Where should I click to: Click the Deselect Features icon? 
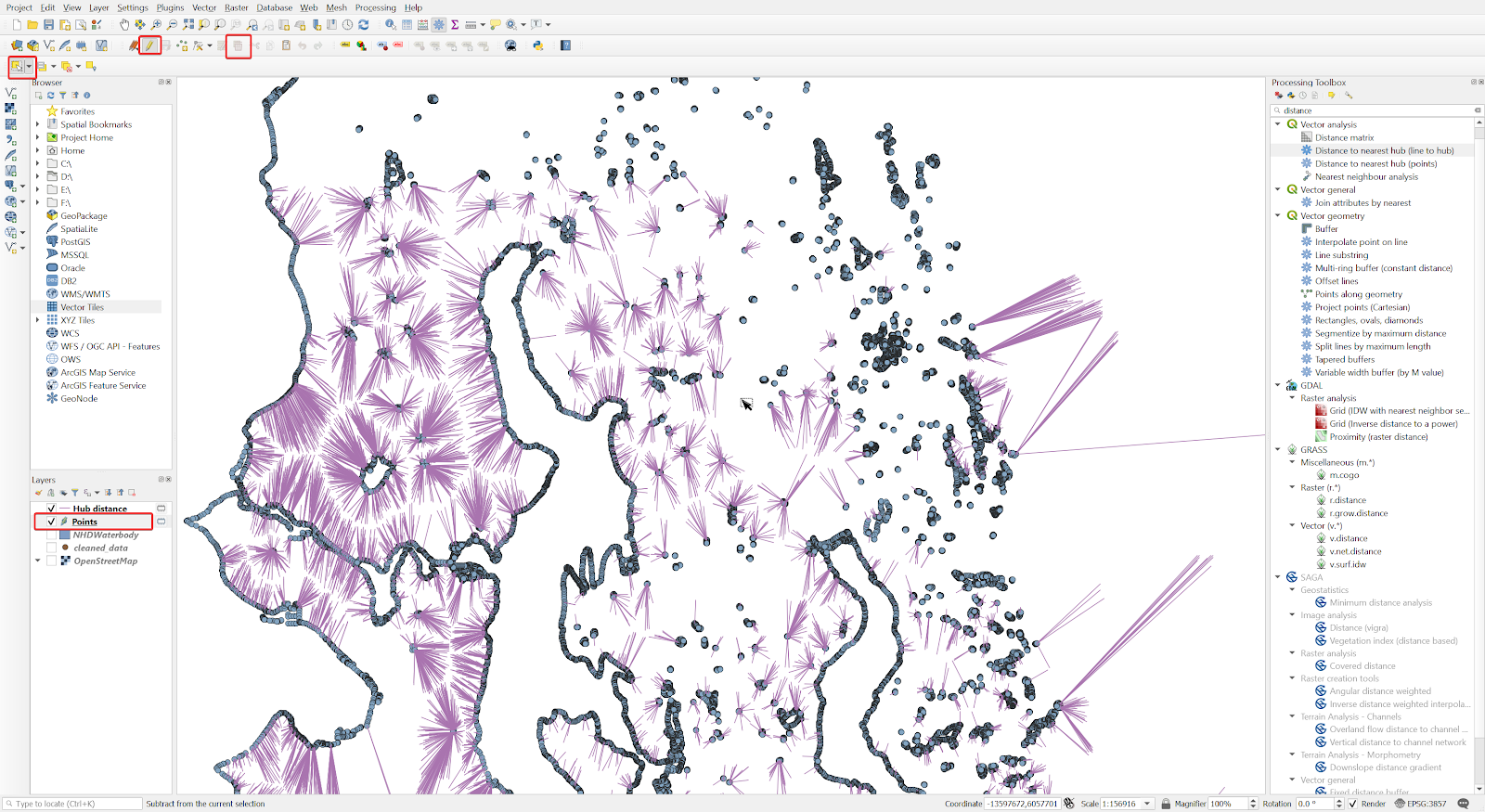click(67, 66)
